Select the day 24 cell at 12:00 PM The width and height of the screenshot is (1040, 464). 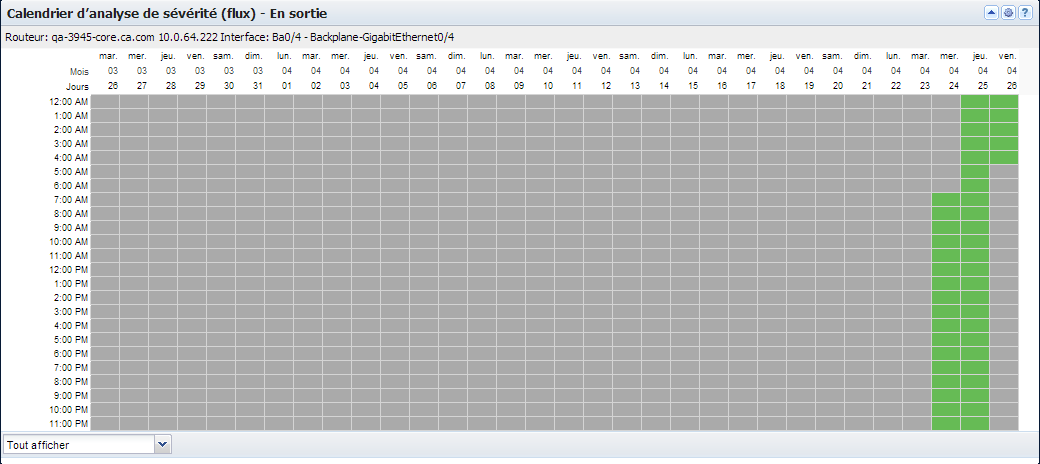[946, 269]
